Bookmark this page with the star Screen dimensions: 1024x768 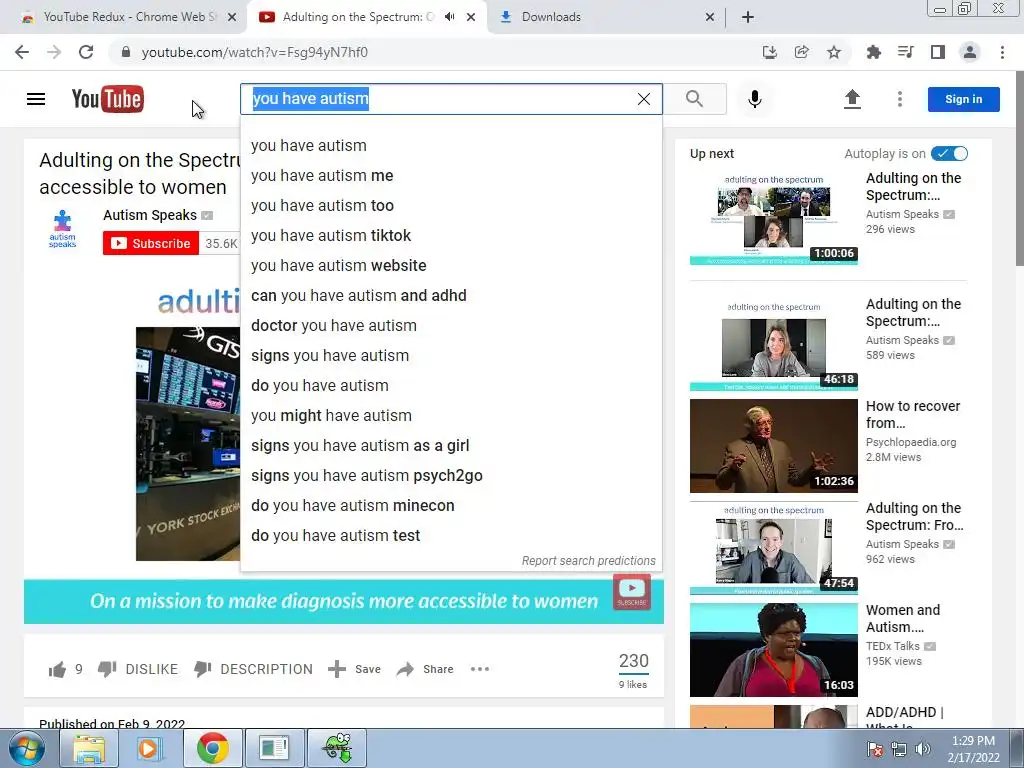click(834, 52)
